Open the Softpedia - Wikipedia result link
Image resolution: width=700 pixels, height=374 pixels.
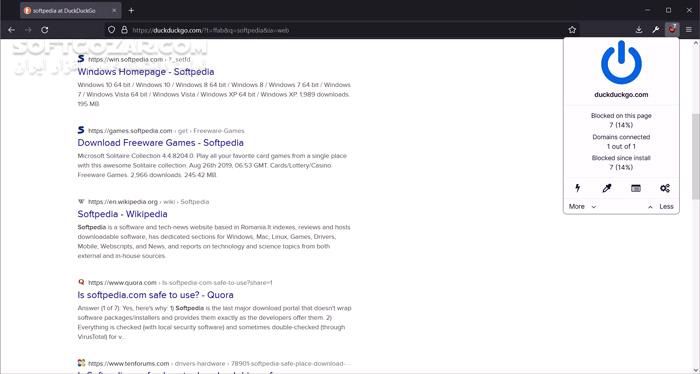122,214
